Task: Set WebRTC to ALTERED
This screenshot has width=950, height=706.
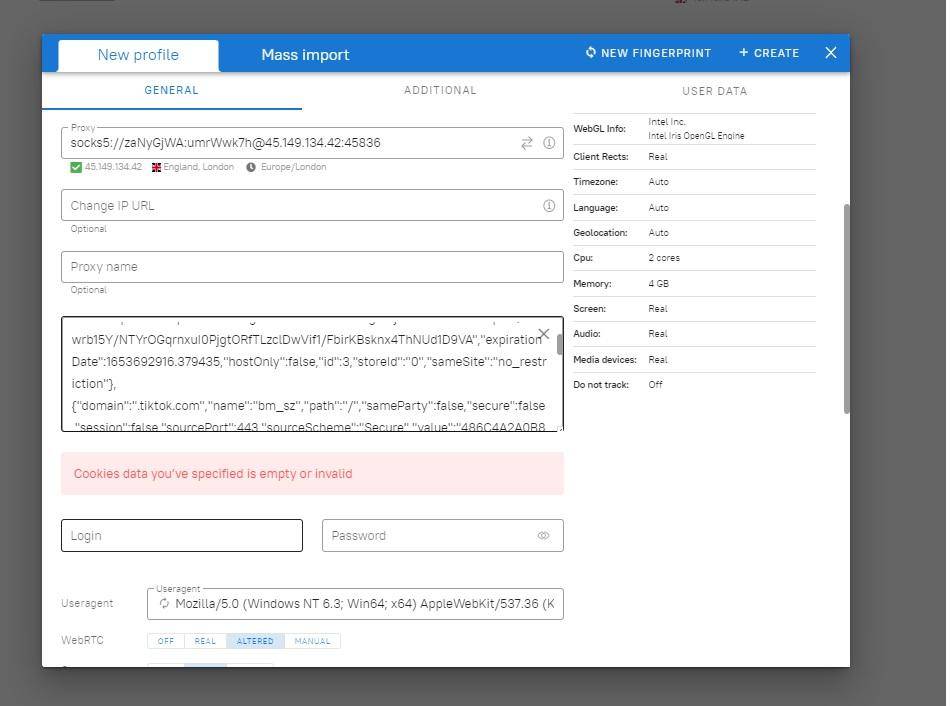Action: (255, 641)
